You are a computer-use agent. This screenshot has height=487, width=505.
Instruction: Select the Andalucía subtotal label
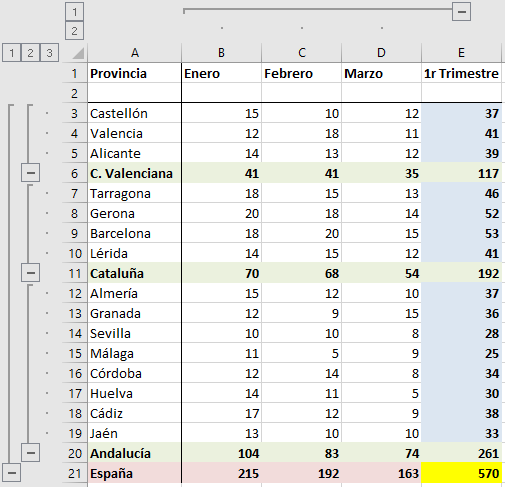pyautogui.click(x=135, y=453)
